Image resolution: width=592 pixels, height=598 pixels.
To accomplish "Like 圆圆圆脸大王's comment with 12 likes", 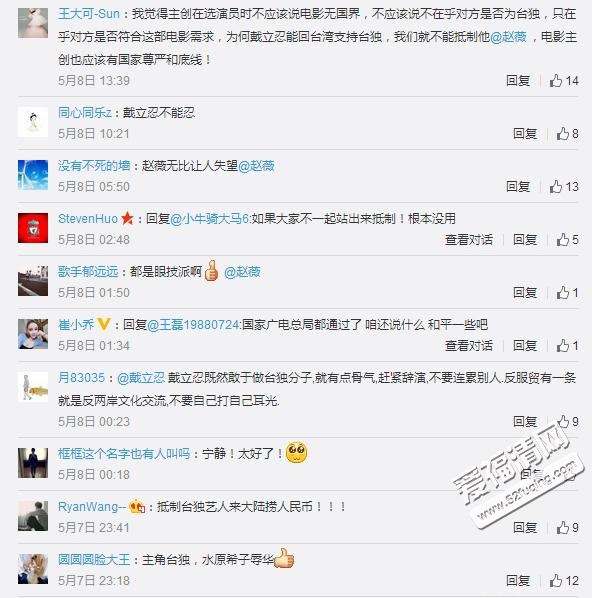I will tap(564, 580).
